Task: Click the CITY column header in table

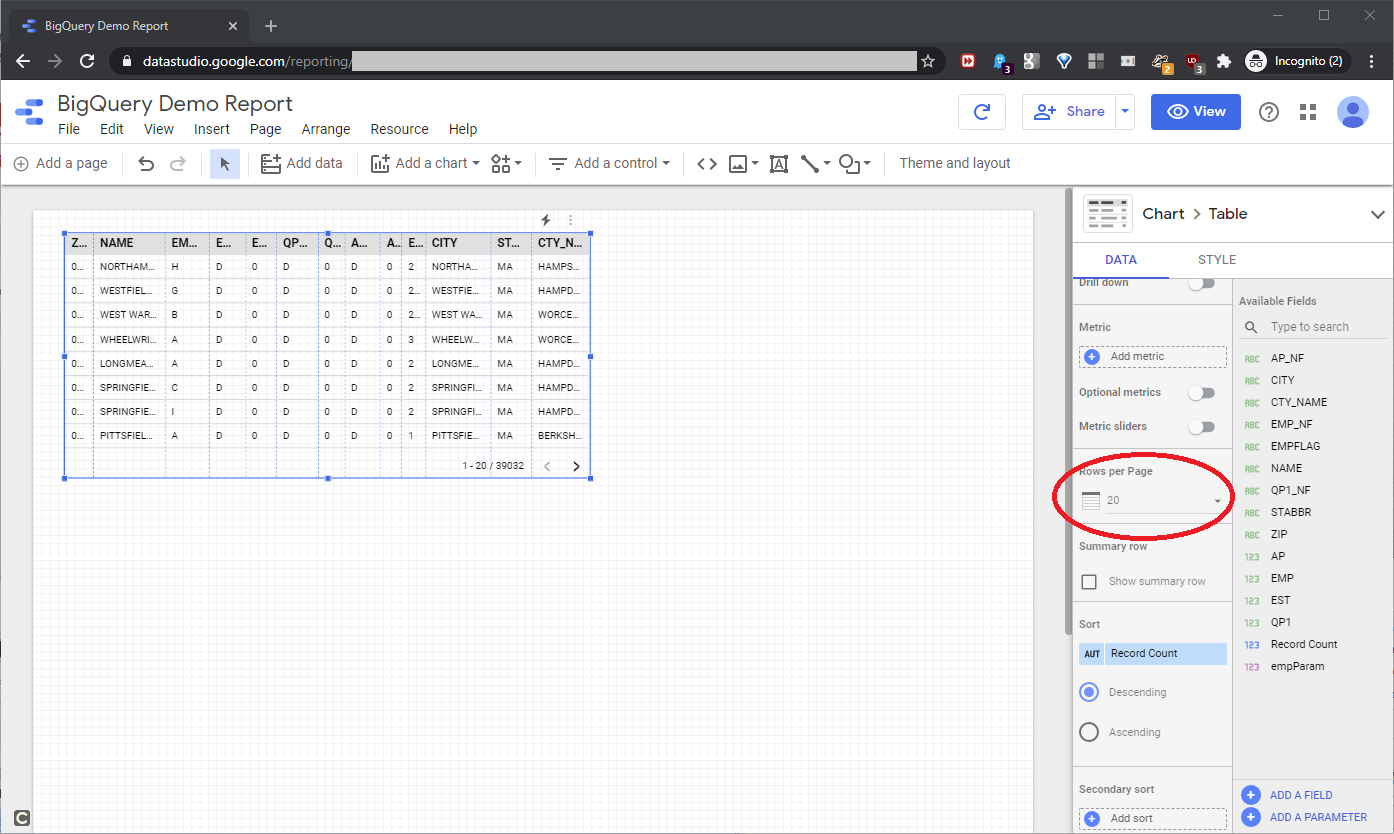Action: pos(458,243)
